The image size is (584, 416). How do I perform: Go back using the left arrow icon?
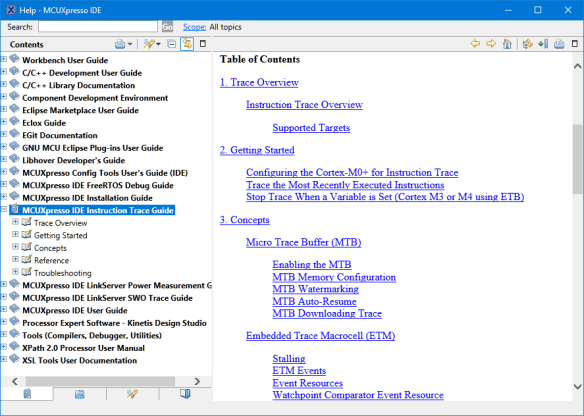475,44
